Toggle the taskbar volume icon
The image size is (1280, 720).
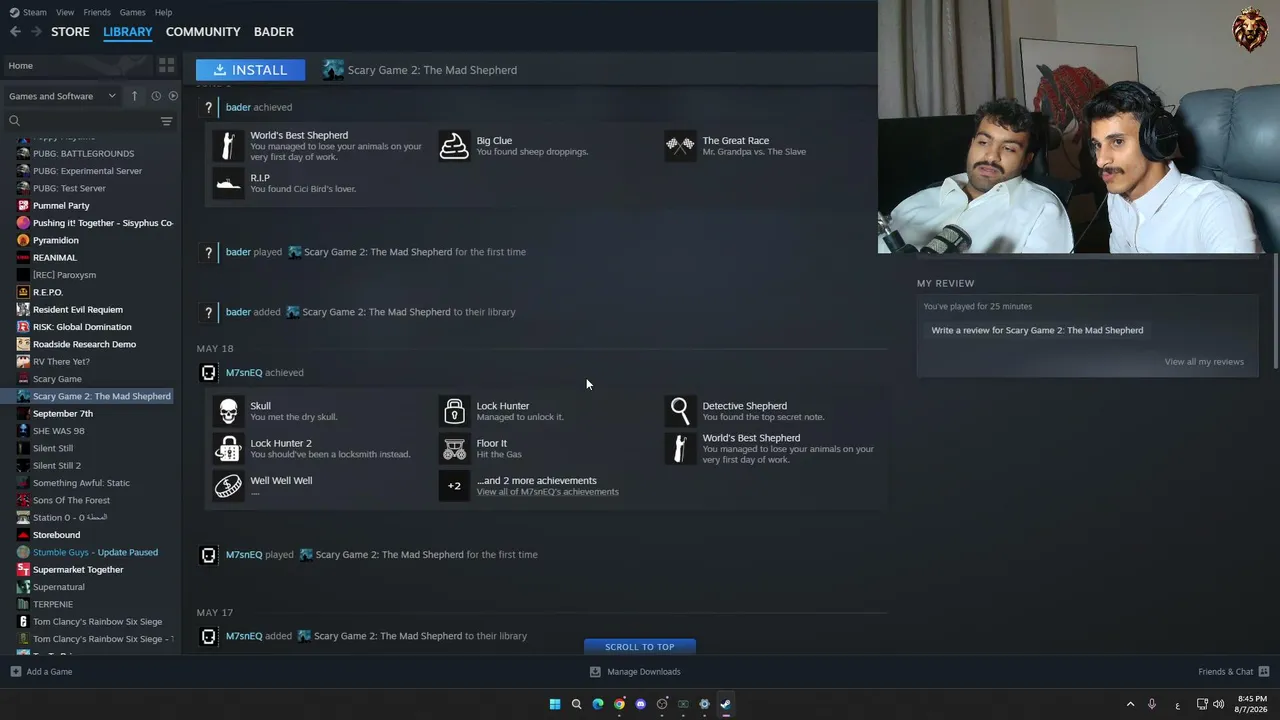click(1218, 704)
